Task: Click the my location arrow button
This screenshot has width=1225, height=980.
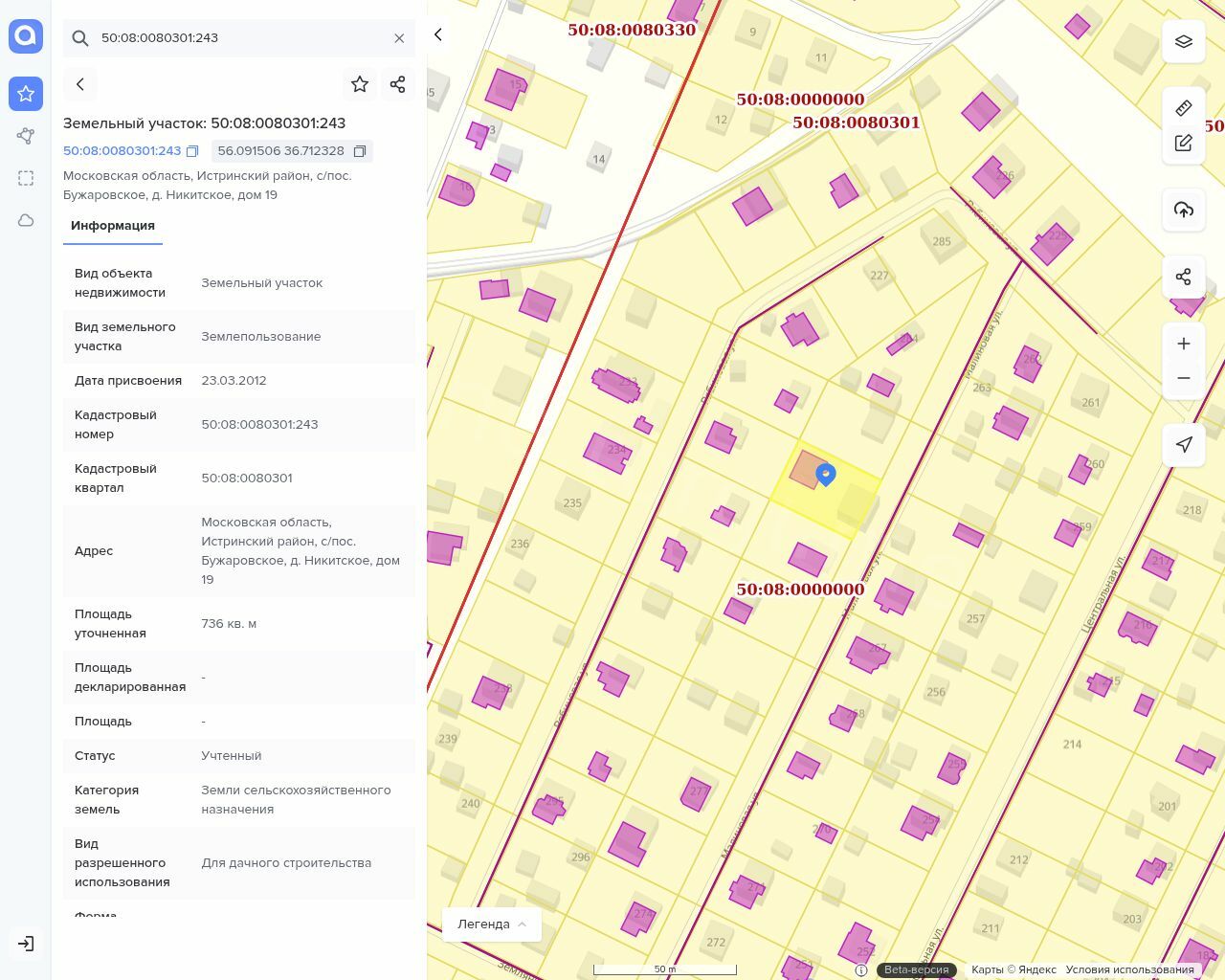Action: 1184,445
